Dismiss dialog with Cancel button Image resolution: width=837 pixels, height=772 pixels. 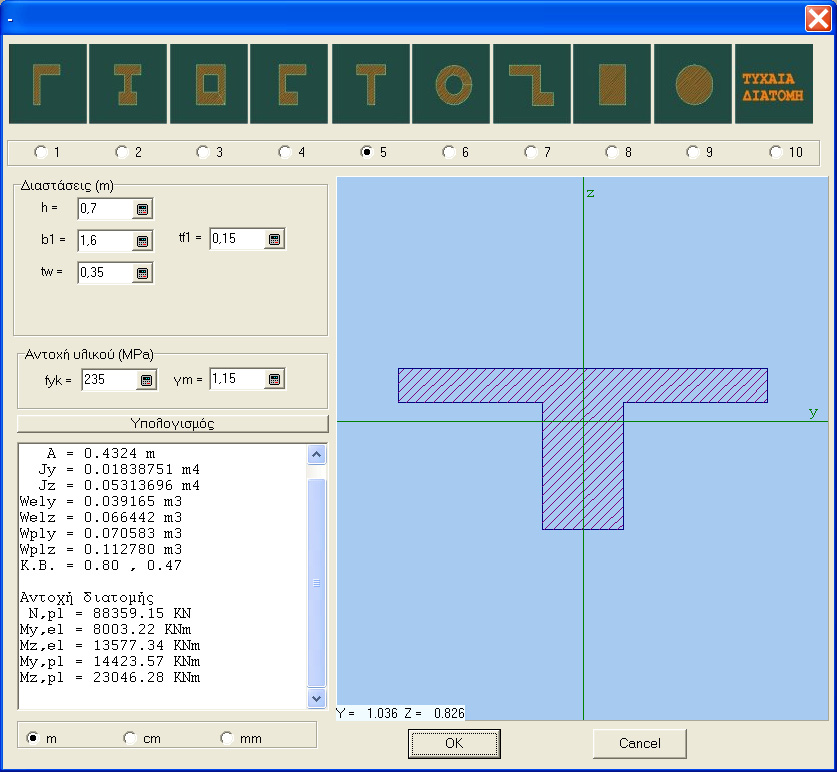coord(639,744)
